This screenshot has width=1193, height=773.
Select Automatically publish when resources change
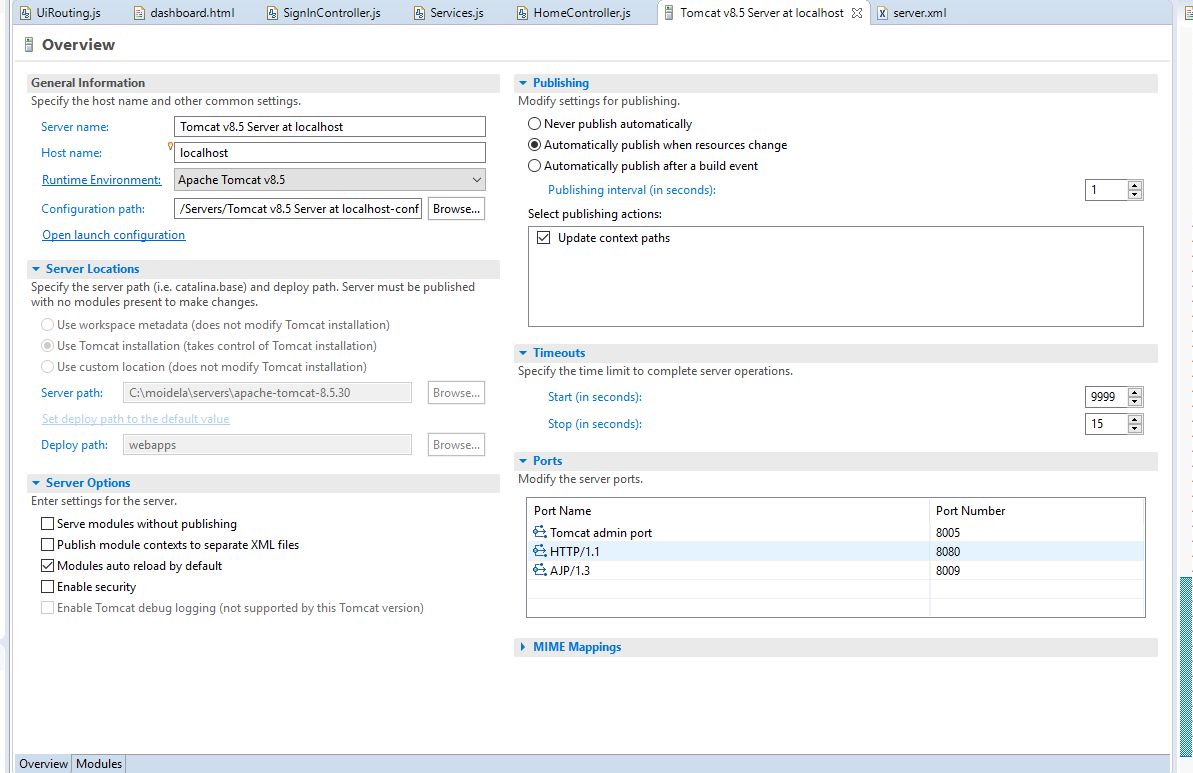click(x=534, y=145)
